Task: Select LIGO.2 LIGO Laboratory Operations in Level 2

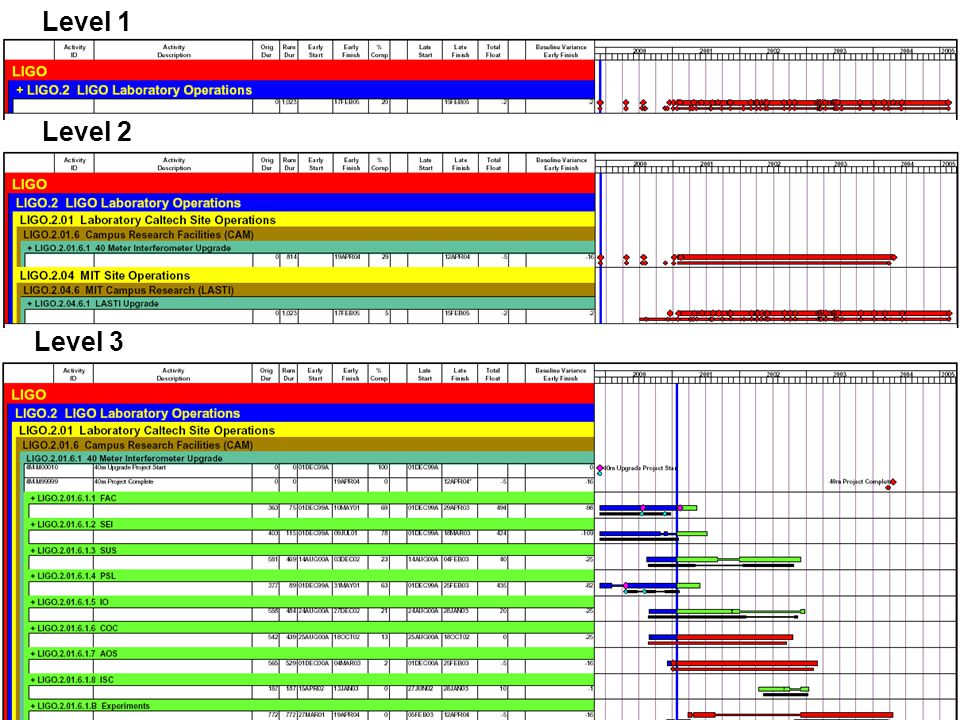Action: click(302, 203)
